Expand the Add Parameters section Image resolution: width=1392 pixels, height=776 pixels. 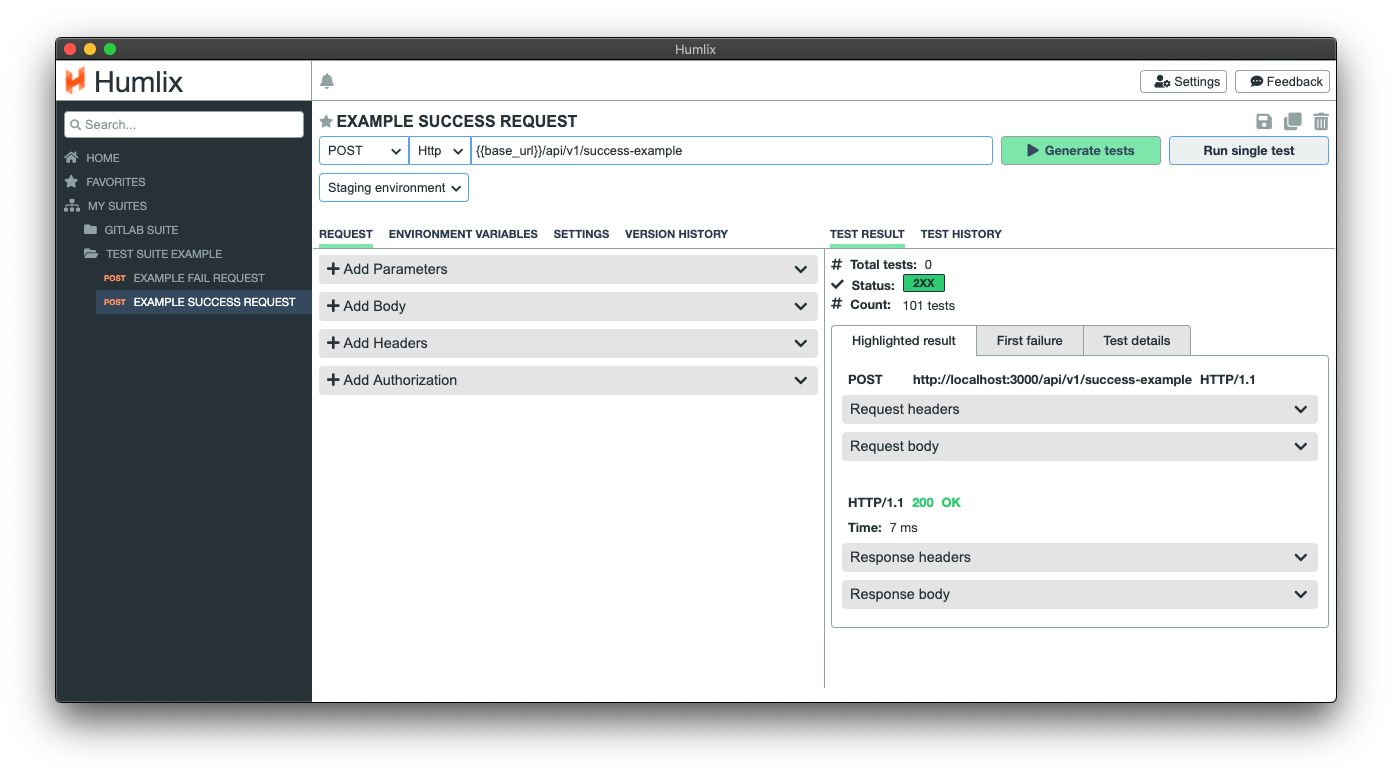coord(568,269)
